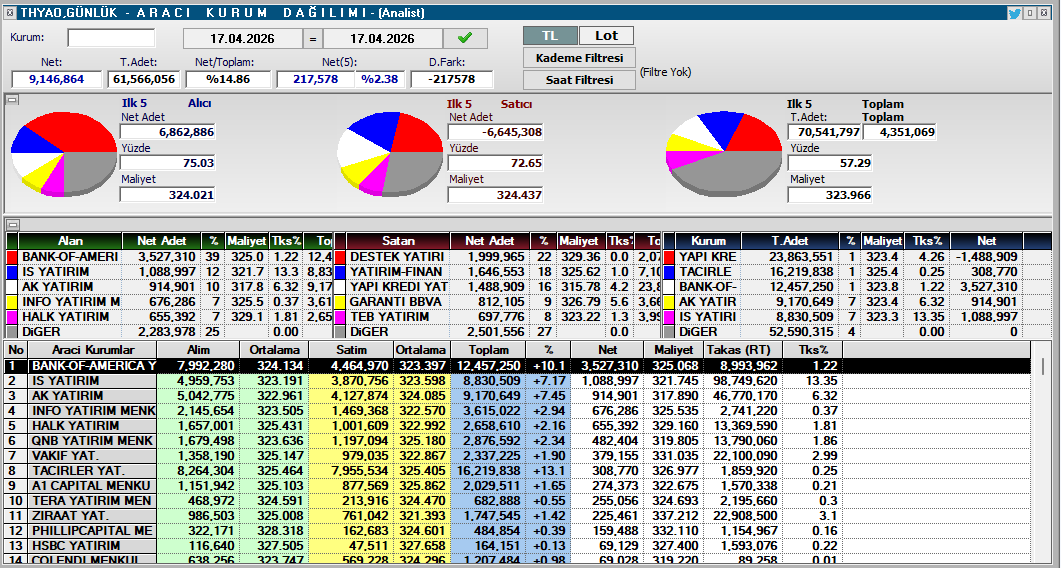
Task: Select the end date field after equals sign
Action: 382,39
